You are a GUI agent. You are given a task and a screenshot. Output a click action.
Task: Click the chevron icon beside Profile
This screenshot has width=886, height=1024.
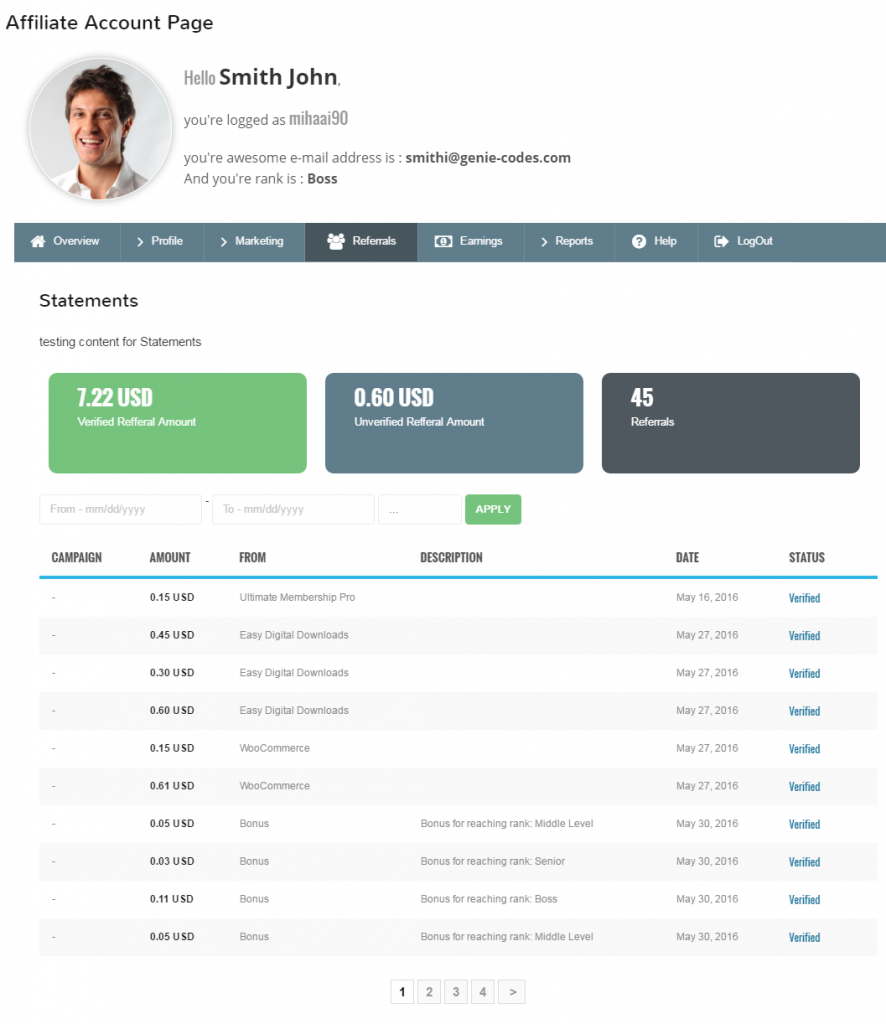pyautogui.click(x=140, y=242)
